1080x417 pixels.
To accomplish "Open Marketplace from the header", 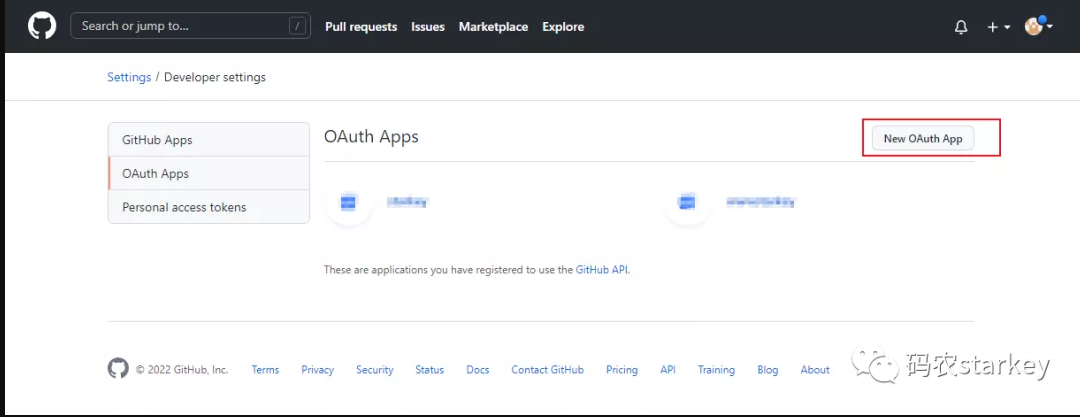I will (x=493, y=27).
